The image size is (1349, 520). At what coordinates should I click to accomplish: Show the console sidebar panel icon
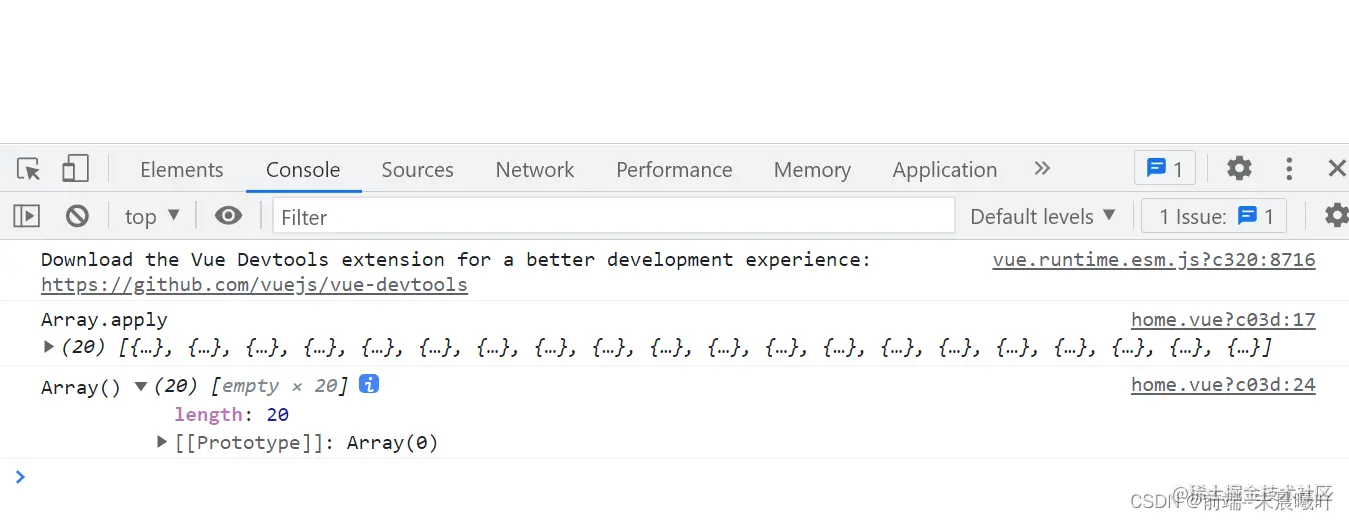(x=26, y=216)
